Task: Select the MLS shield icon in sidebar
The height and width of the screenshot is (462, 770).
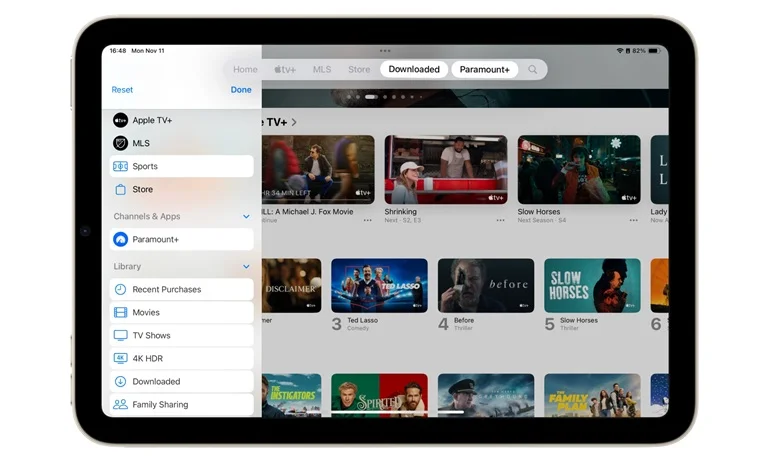Action: click(120, 143)
